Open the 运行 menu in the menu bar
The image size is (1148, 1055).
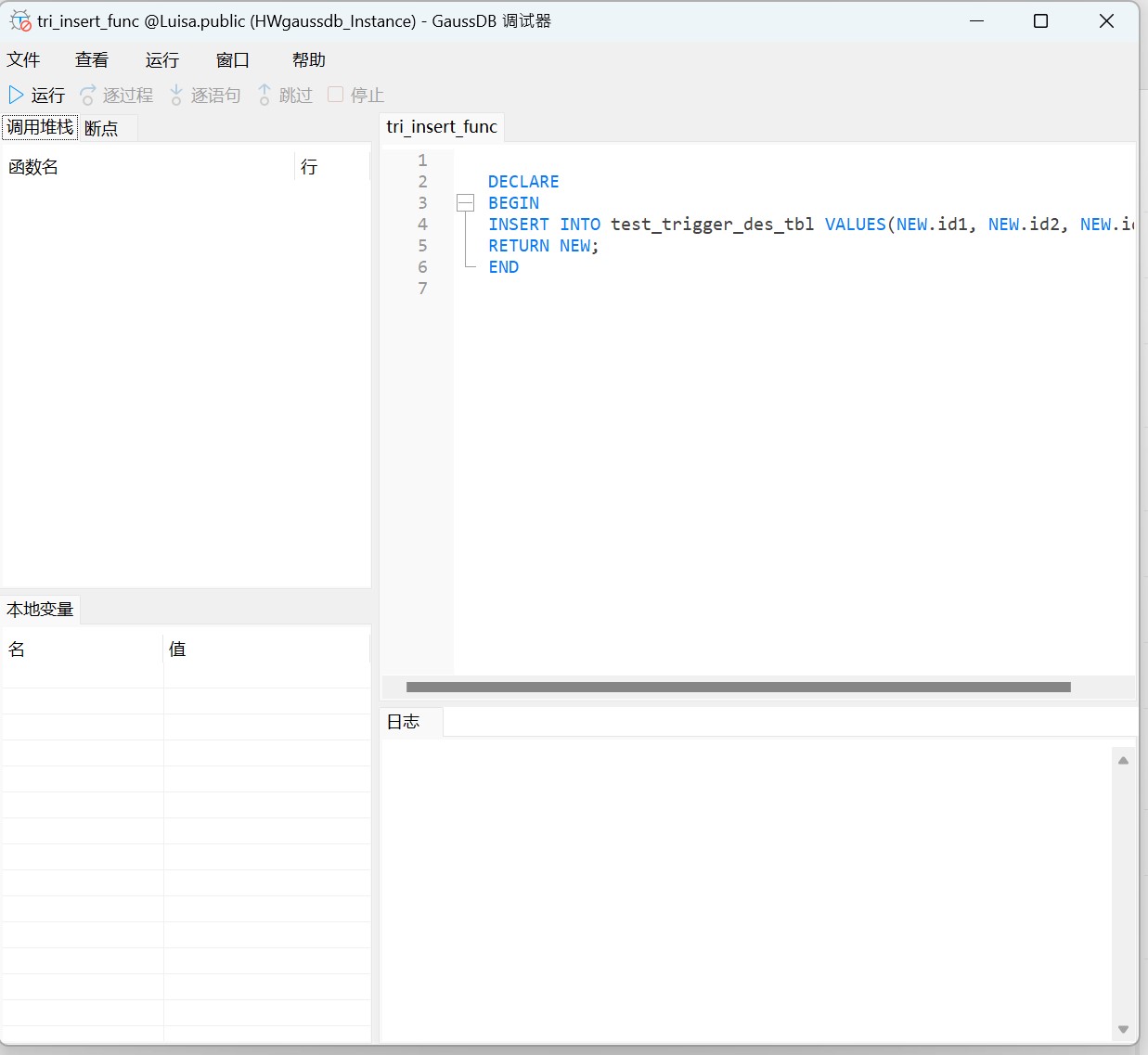click(162, 60)
